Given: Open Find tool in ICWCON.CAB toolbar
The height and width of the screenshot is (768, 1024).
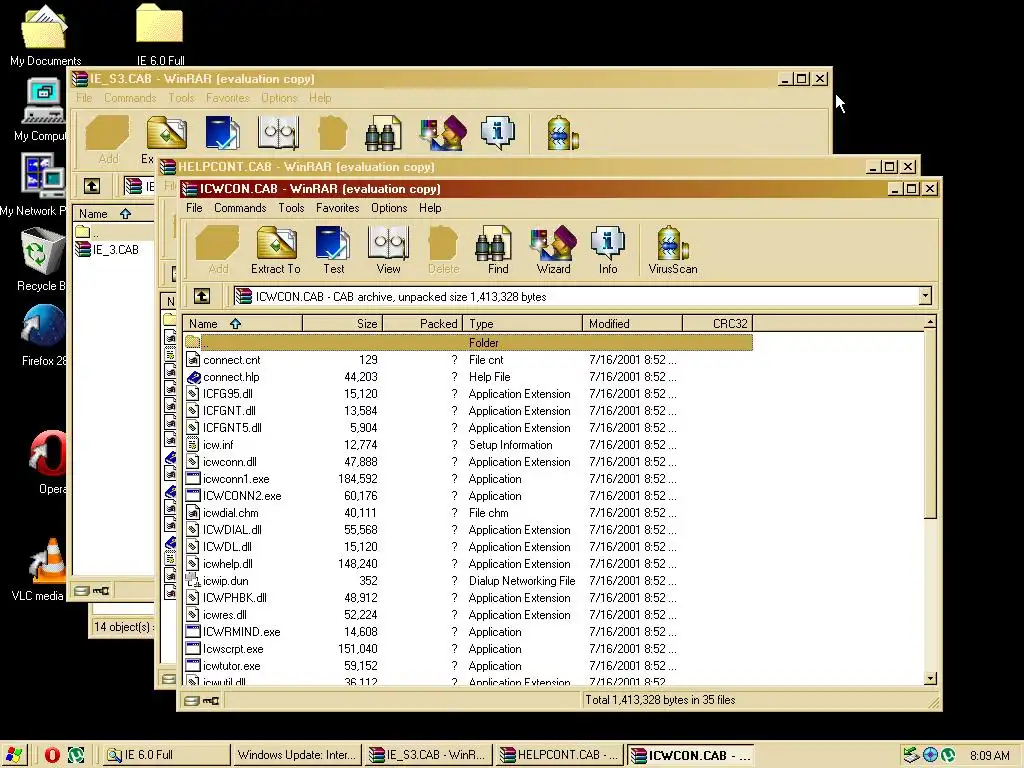Looking at the screenshot, I should click(x=498, y=249).
